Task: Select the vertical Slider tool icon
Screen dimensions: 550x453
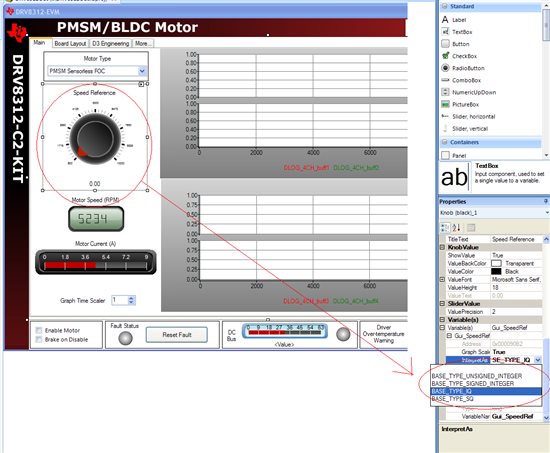Action: click(x=445, y=128)
